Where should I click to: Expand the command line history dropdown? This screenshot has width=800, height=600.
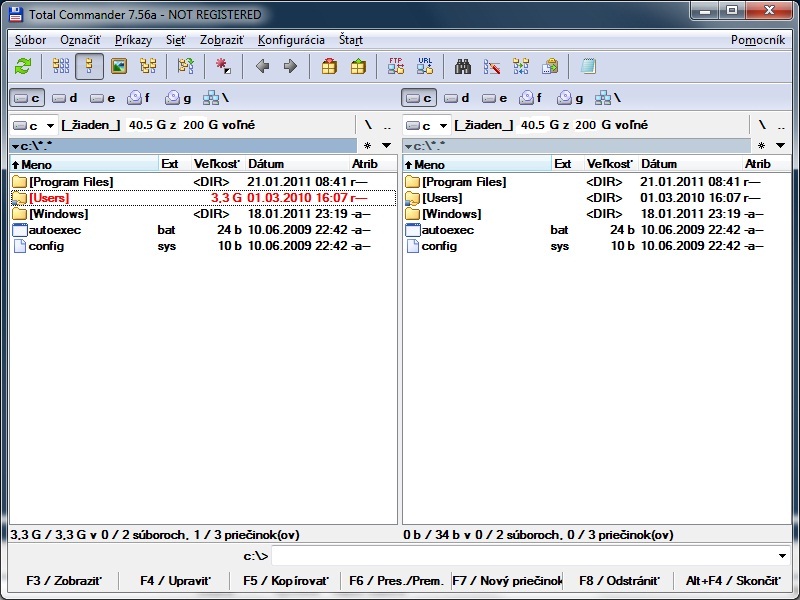(782, 556)
